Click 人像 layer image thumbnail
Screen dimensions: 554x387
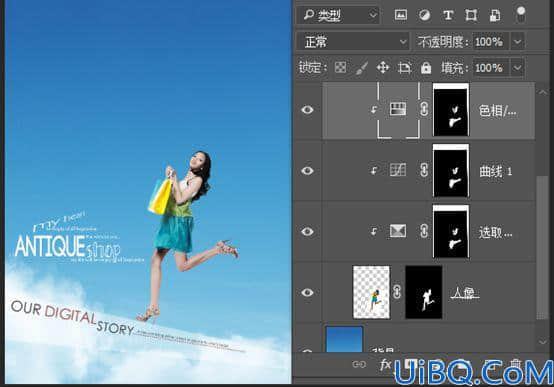(371, 292)
